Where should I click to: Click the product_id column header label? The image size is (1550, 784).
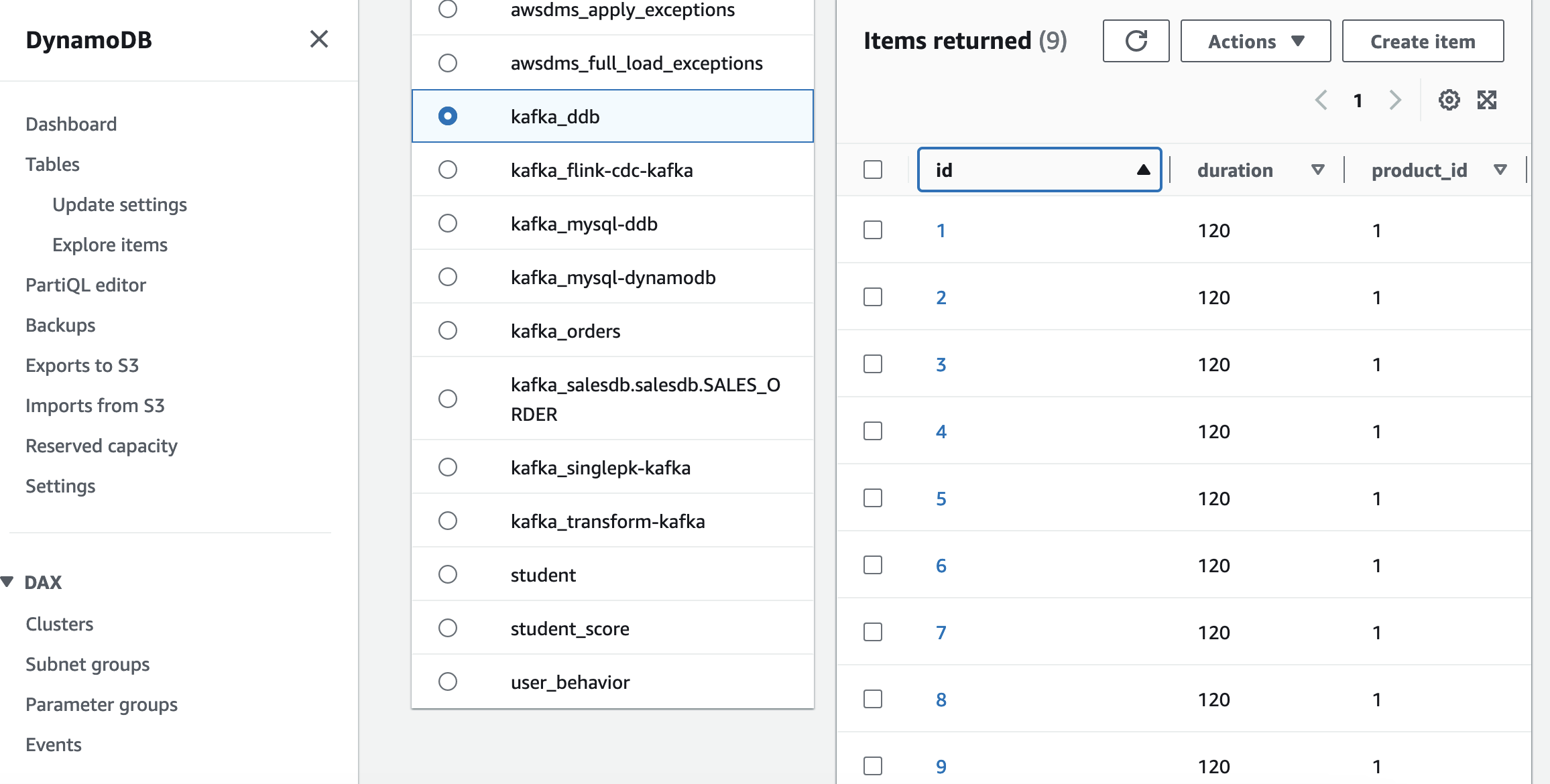coord(1419,170)
